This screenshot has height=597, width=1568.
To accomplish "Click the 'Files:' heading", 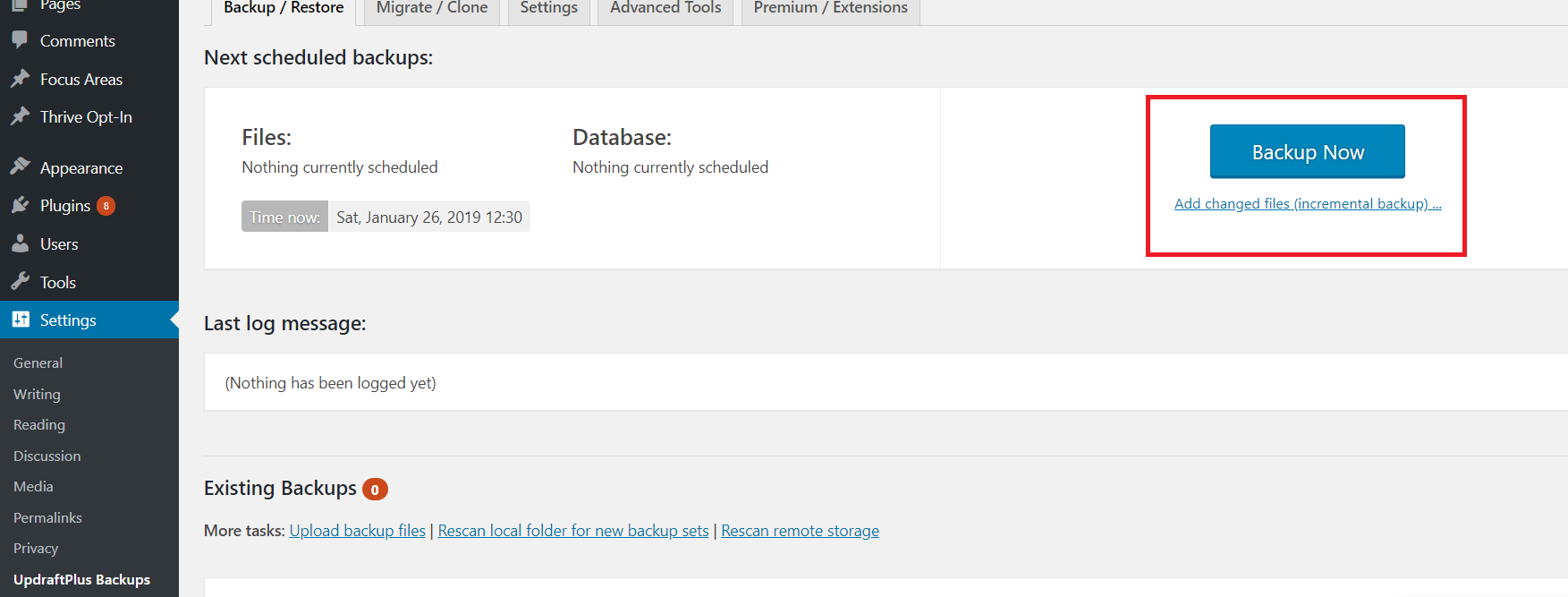I will [267, 137].
